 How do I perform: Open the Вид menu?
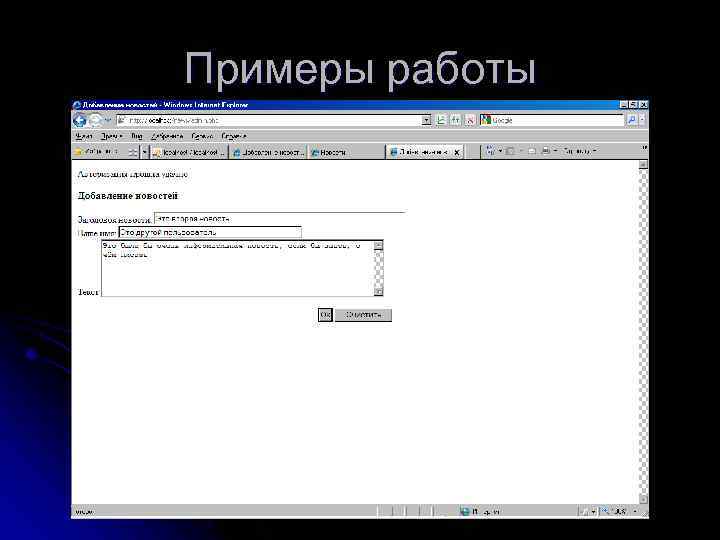point(137,136)
